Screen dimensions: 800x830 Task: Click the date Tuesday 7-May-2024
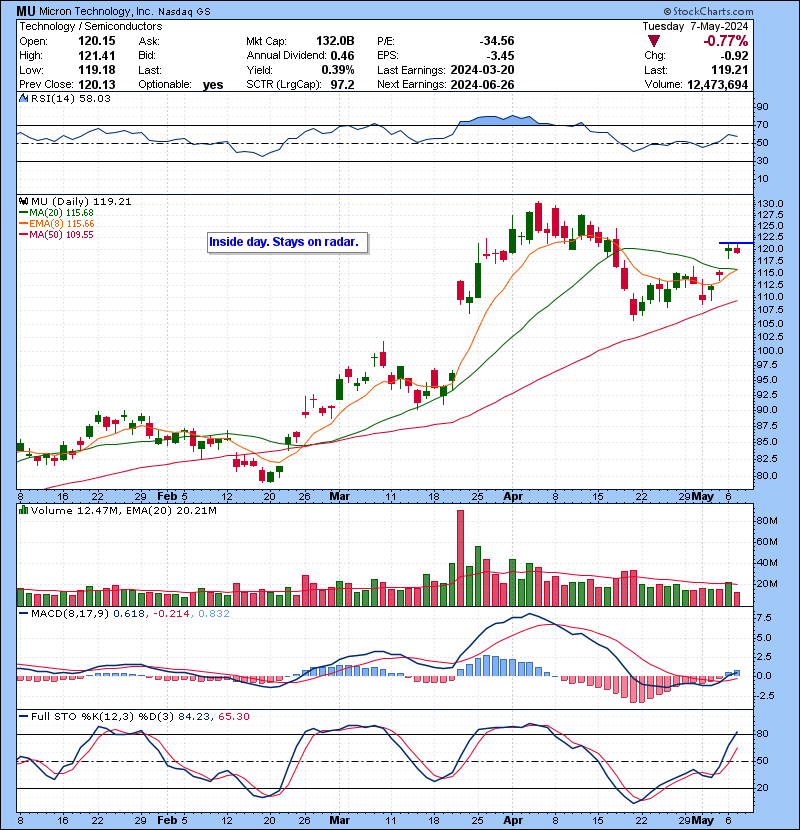pyautogui.click(x=695, y=26)
